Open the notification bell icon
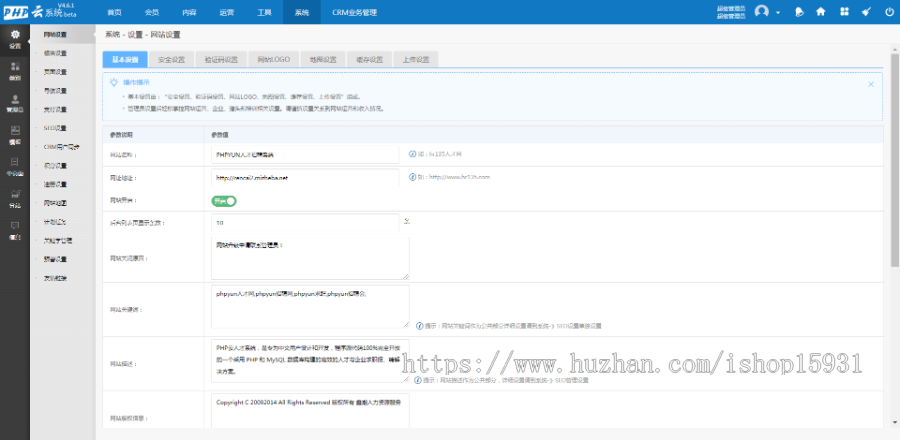The image size is (900, 440). [799, 12]
